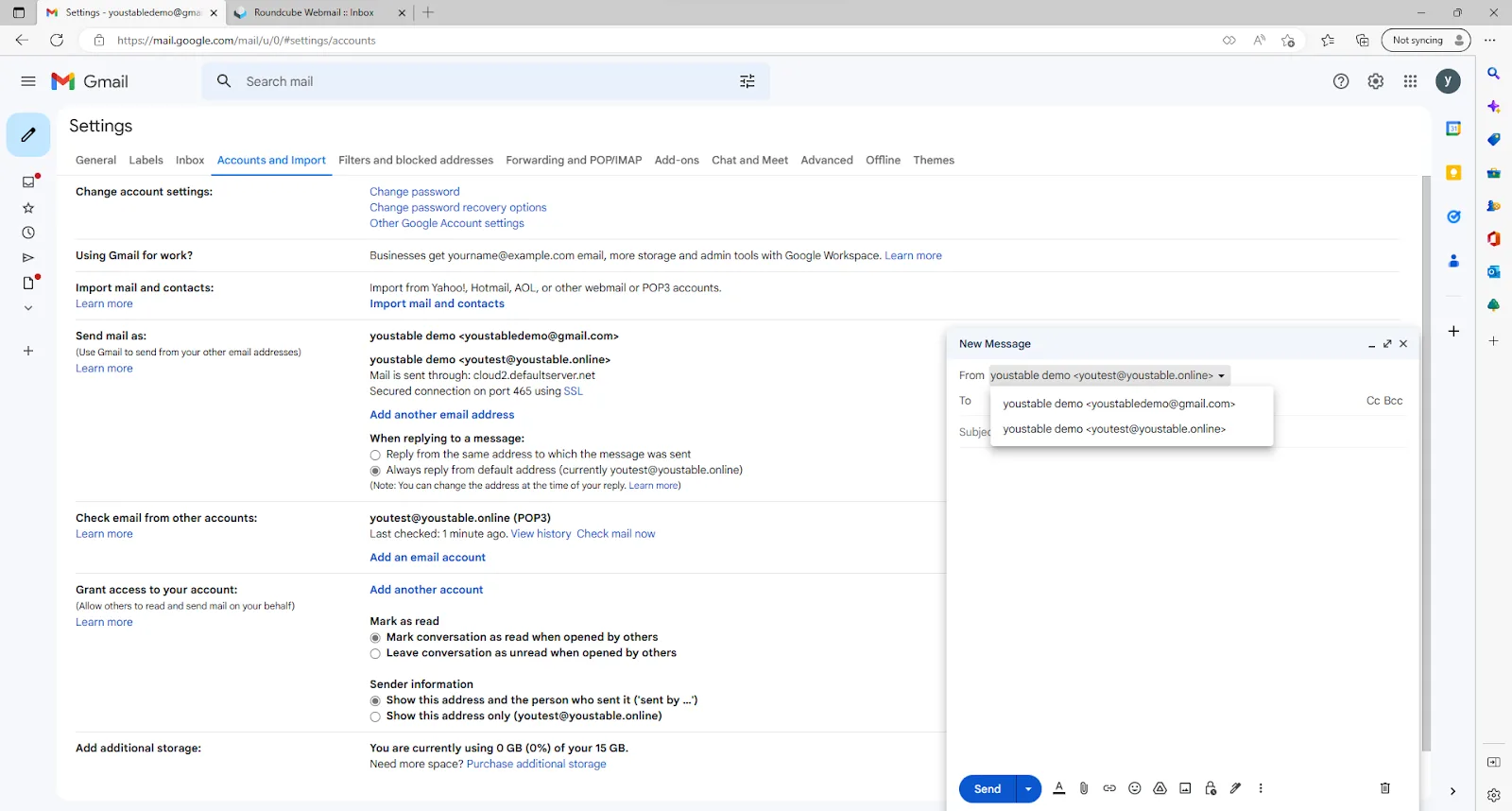Open Google account avatar

(1448, 81)
